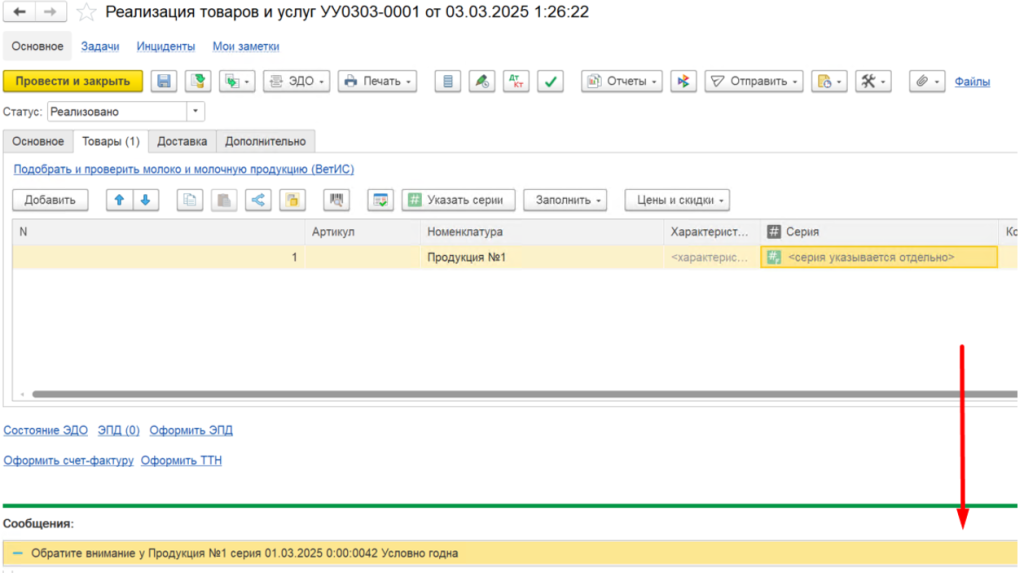Click the Серия column header
1024x573 pixels.
click(880, 232)
